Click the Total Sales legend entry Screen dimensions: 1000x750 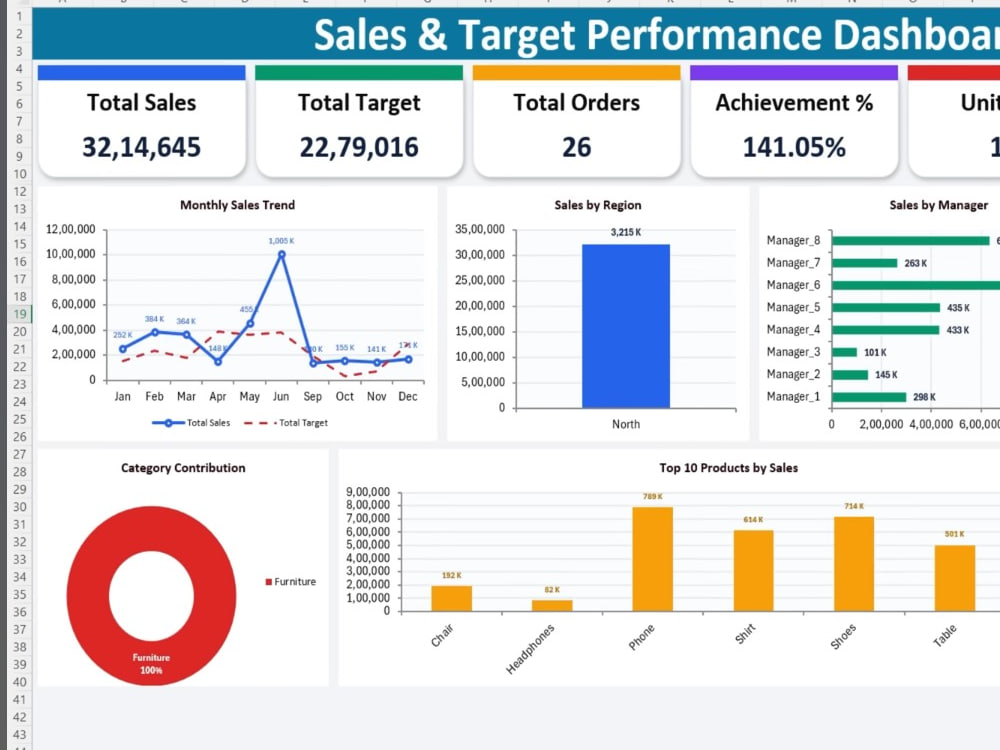point(191,423)
